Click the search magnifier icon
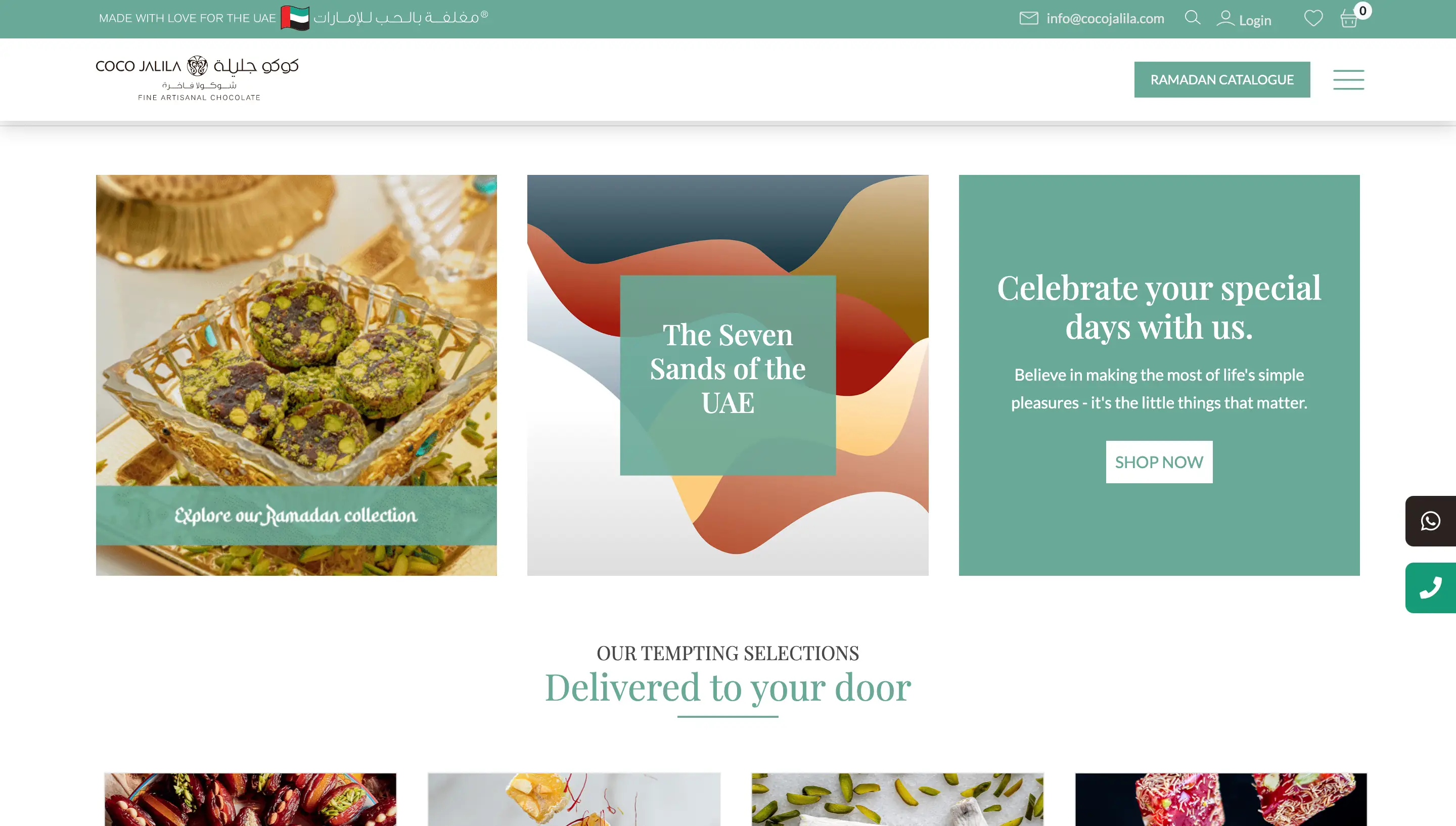Screen dimensions: 1456x826 tap(1192, 18)
